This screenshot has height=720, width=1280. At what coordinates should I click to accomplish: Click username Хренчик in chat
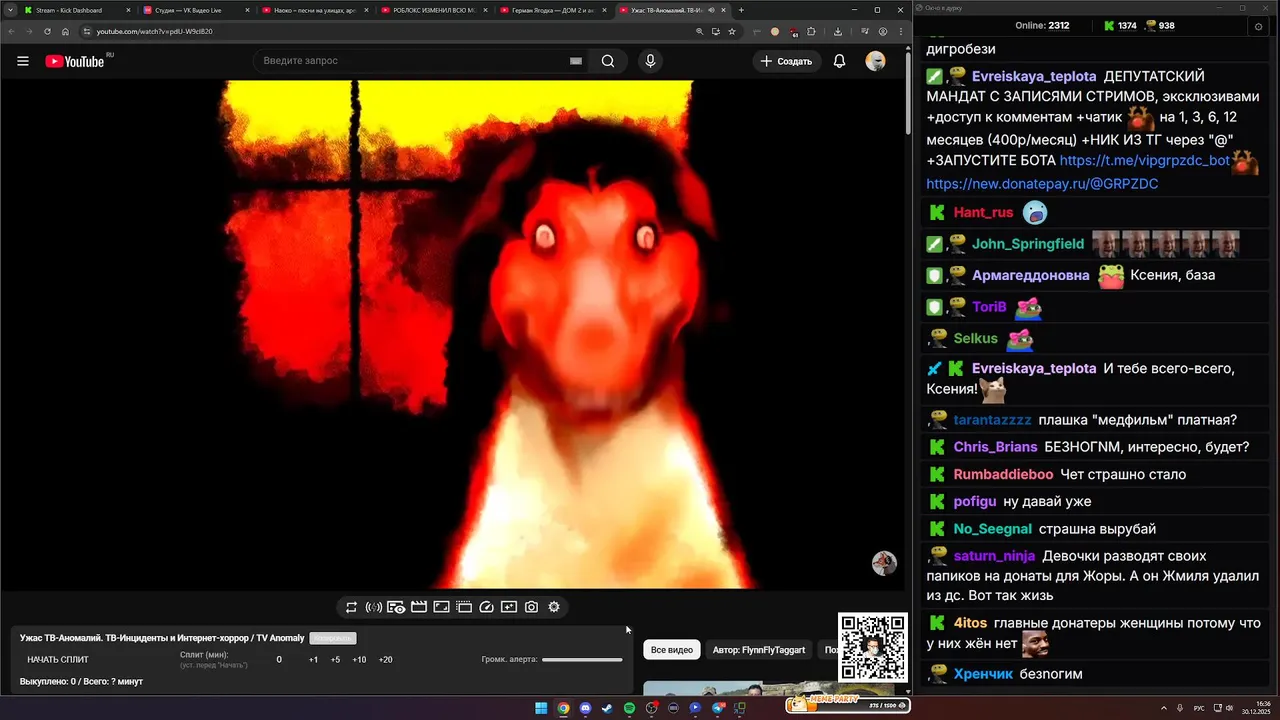983,674
